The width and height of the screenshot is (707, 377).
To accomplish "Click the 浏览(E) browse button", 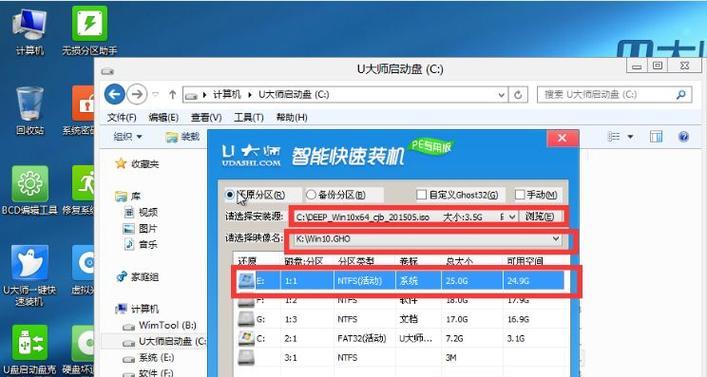I will pyautogui.click(x=540, y=217).
